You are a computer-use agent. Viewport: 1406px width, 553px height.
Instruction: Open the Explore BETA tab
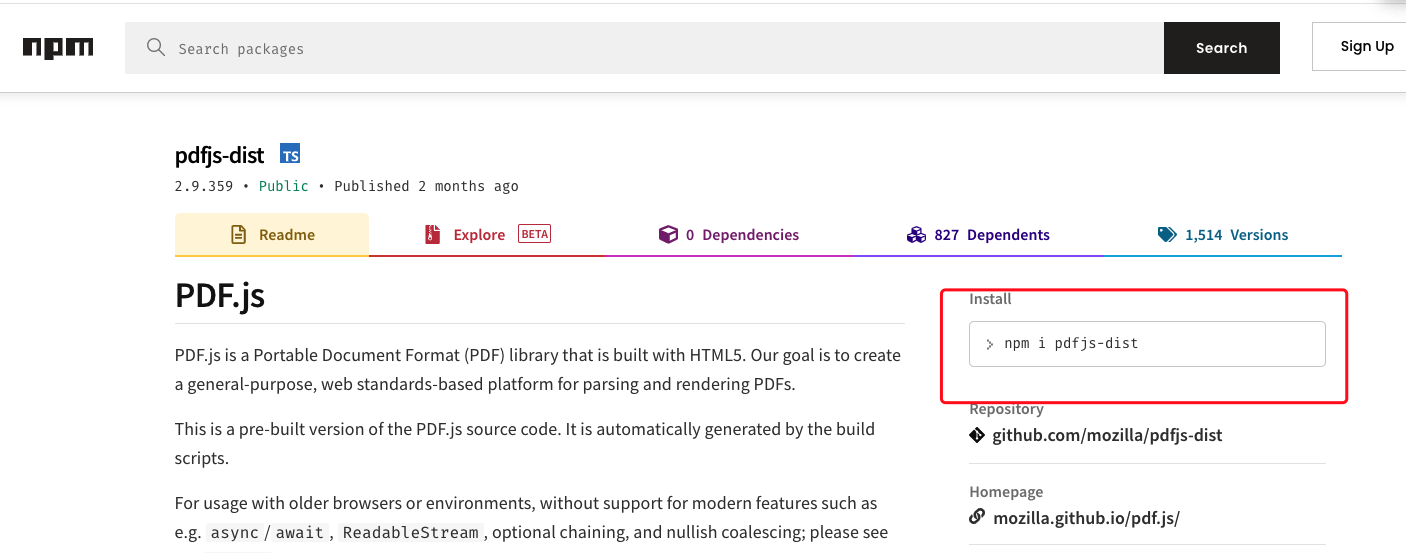(487, 235)
